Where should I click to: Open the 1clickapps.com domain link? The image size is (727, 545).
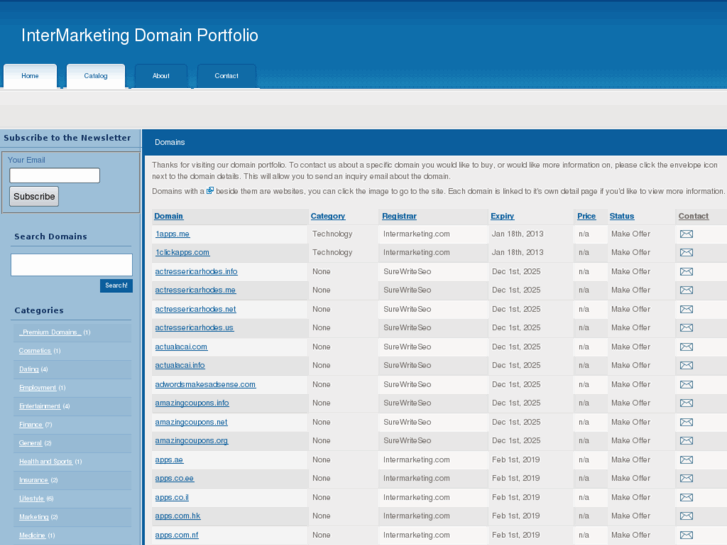point(182,252)
